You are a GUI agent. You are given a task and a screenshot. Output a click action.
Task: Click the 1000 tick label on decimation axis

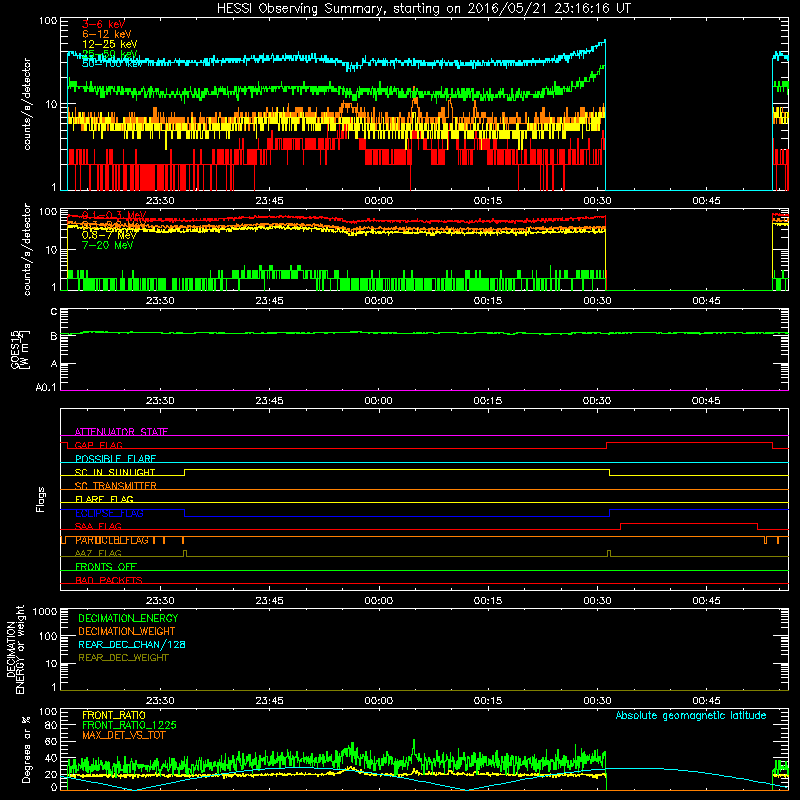[45, 612]
